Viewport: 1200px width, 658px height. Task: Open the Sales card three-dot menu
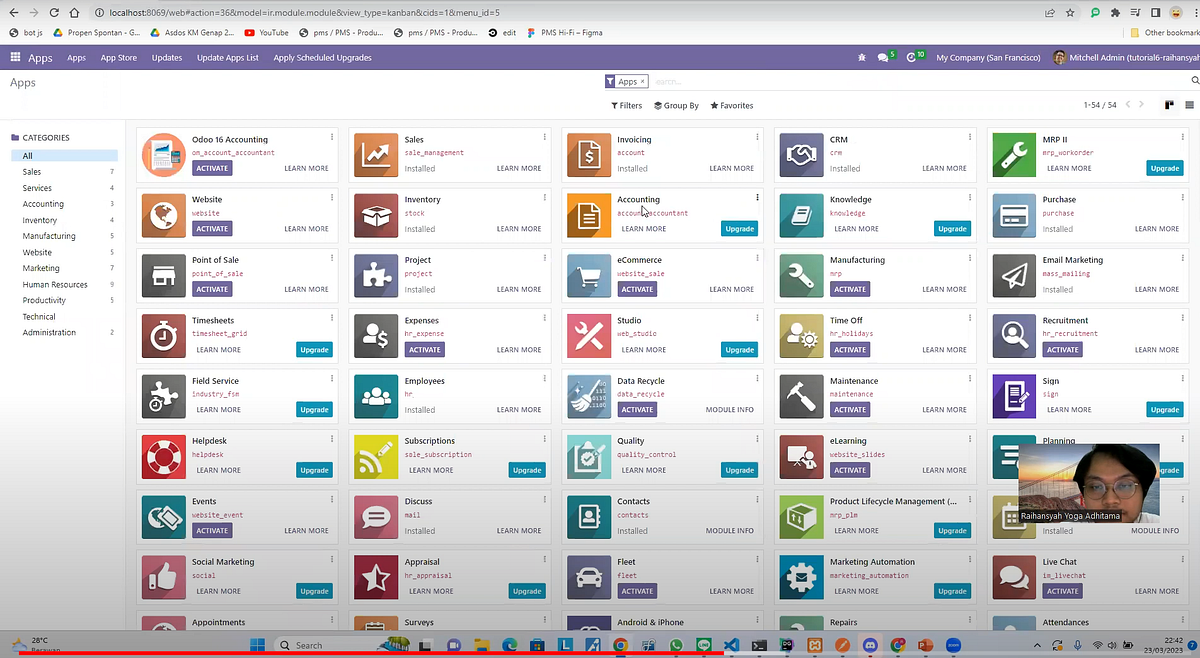[x=544, y=138]
